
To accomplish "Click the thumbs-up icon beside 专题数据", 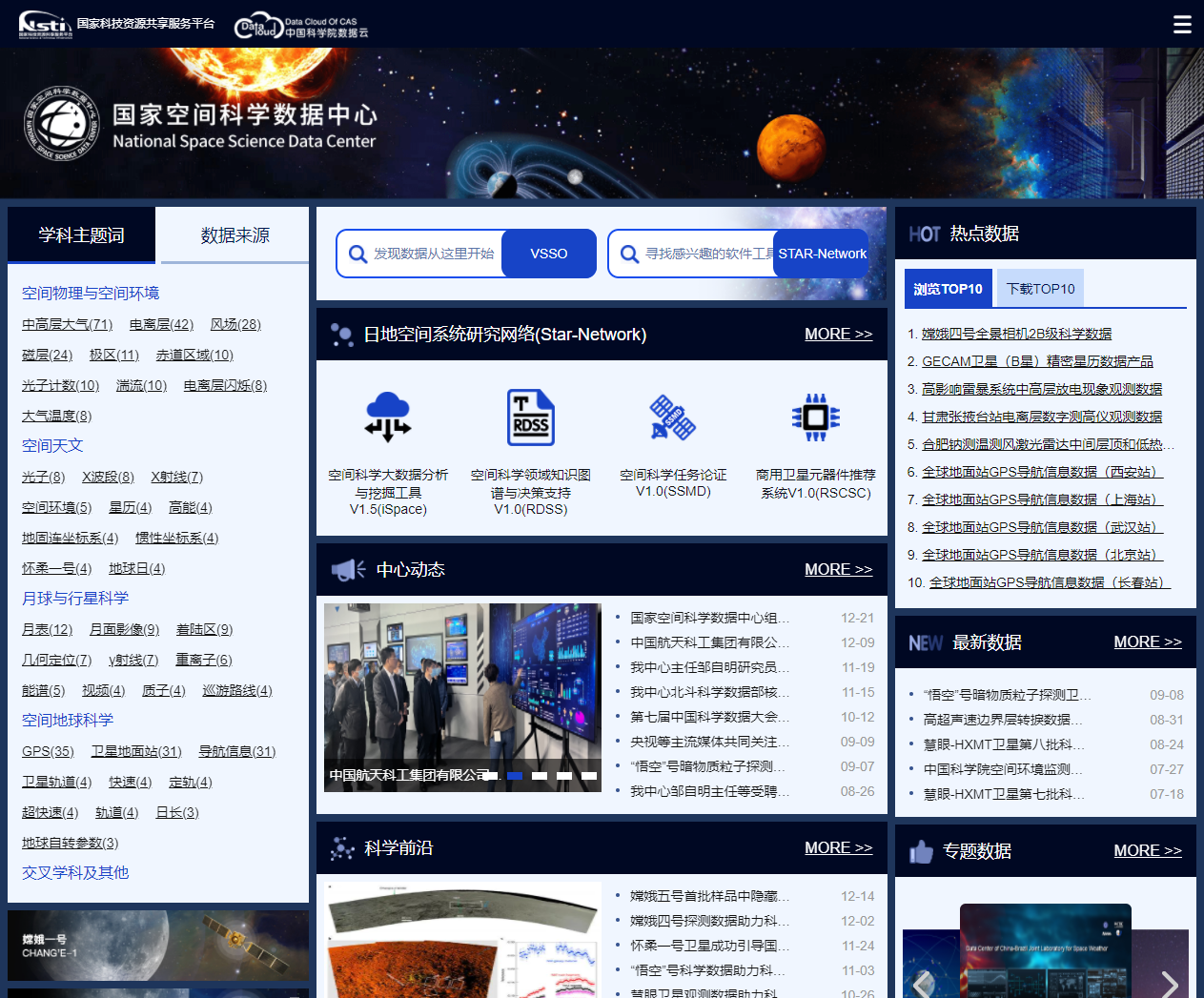I will tap(921, 849).
